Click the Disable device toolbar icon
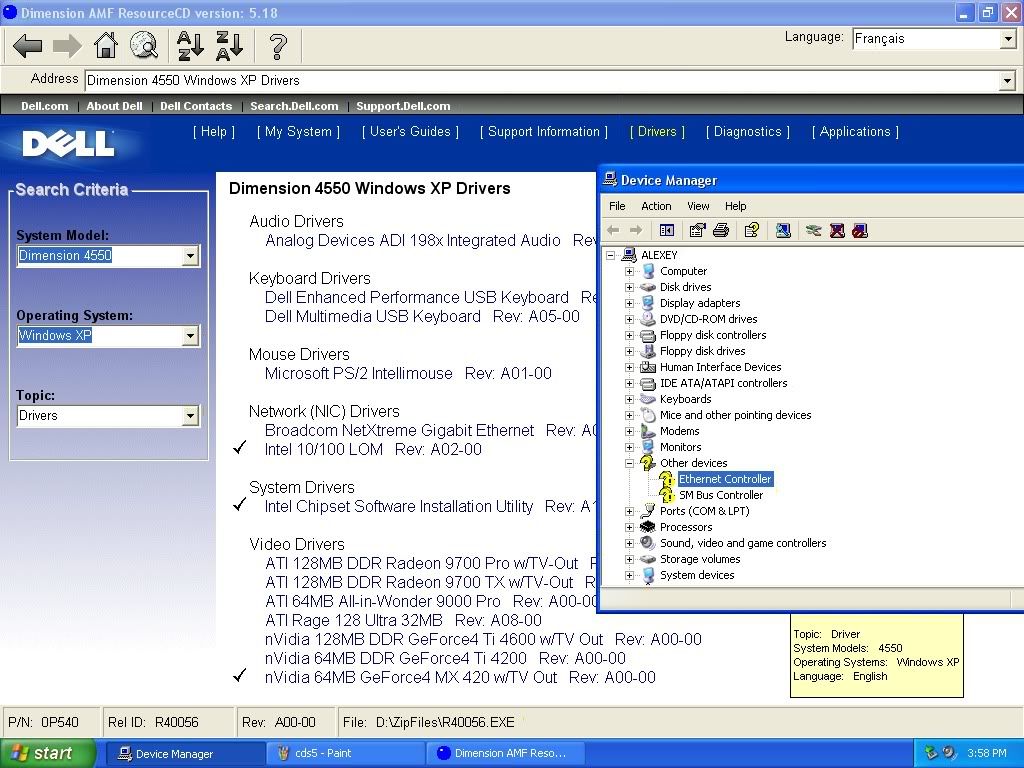The height and width of the screenshot is (768, 1024). pyautogui.click(x=860, y=231)
